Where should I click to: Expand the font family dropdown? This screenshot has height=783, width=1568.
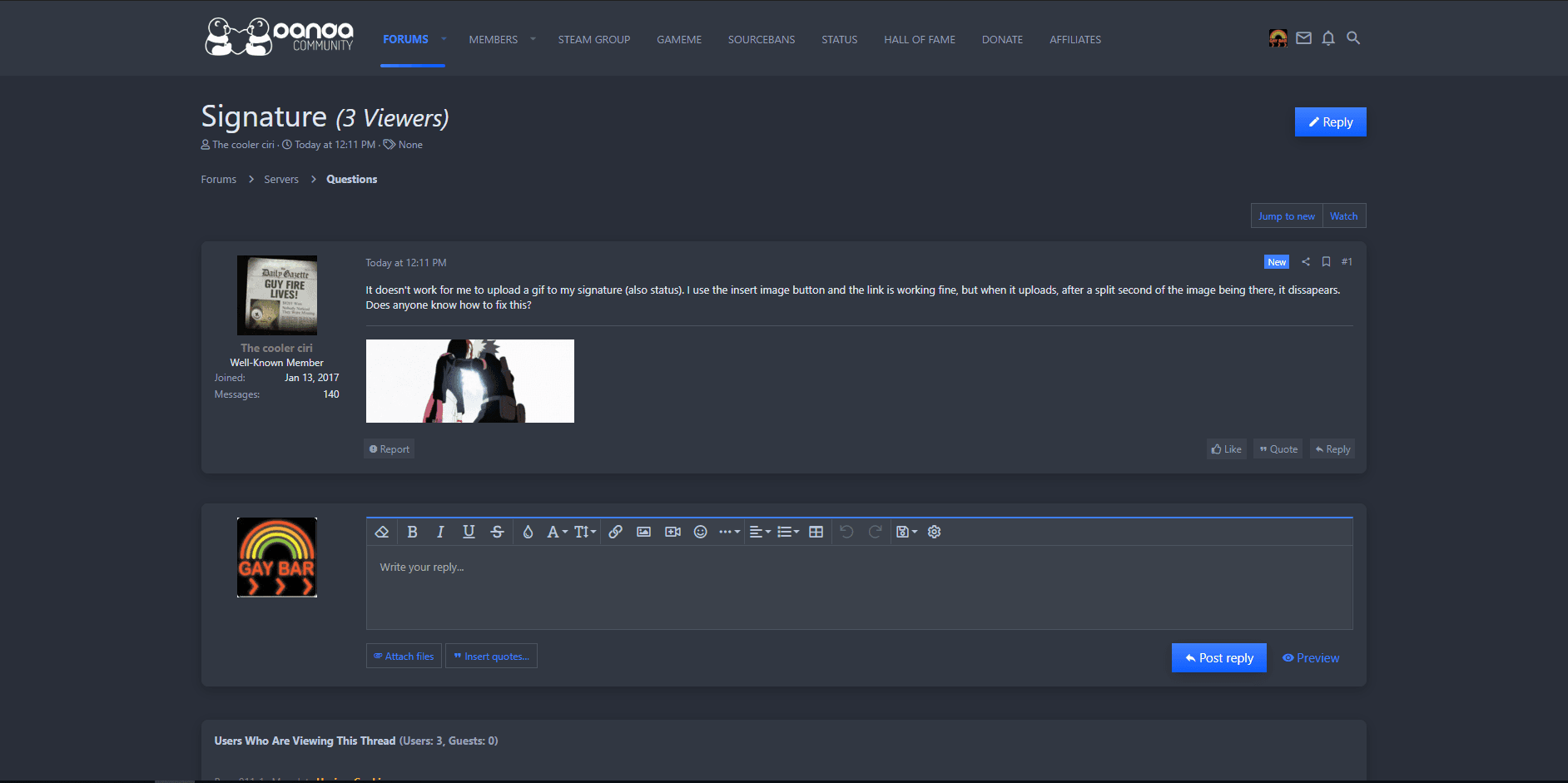pyautogui.click(x=557, y=533)
